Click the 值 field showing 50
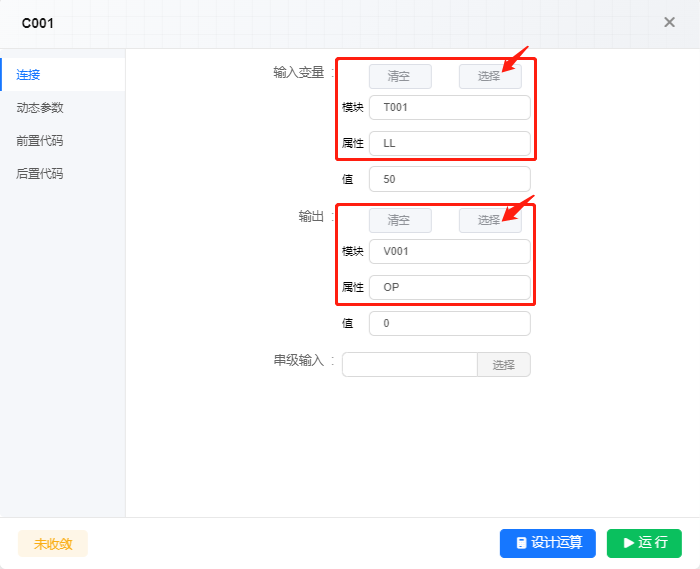 [x=450, y=179]
